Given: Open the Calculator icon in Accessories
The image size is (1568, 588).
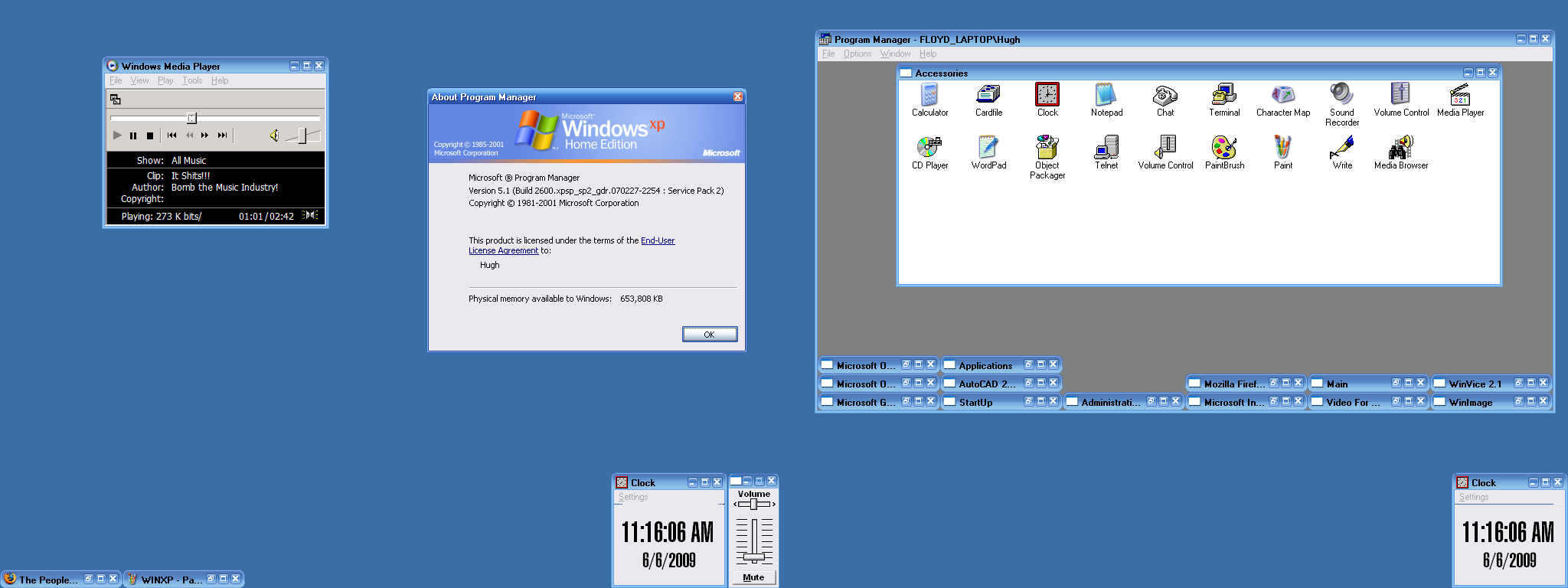Looking at the screenshot, I should tap(929, 95).
